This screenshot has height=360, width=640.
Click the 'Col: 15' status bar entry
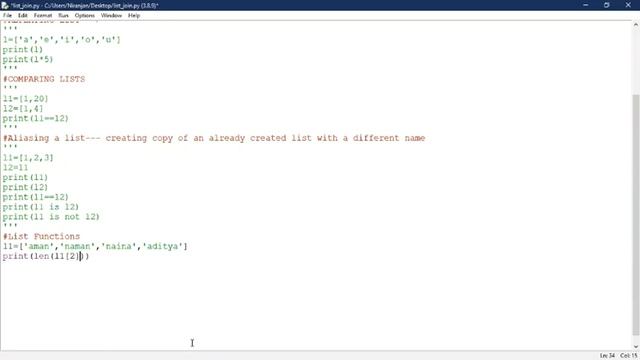click(629, 356)
